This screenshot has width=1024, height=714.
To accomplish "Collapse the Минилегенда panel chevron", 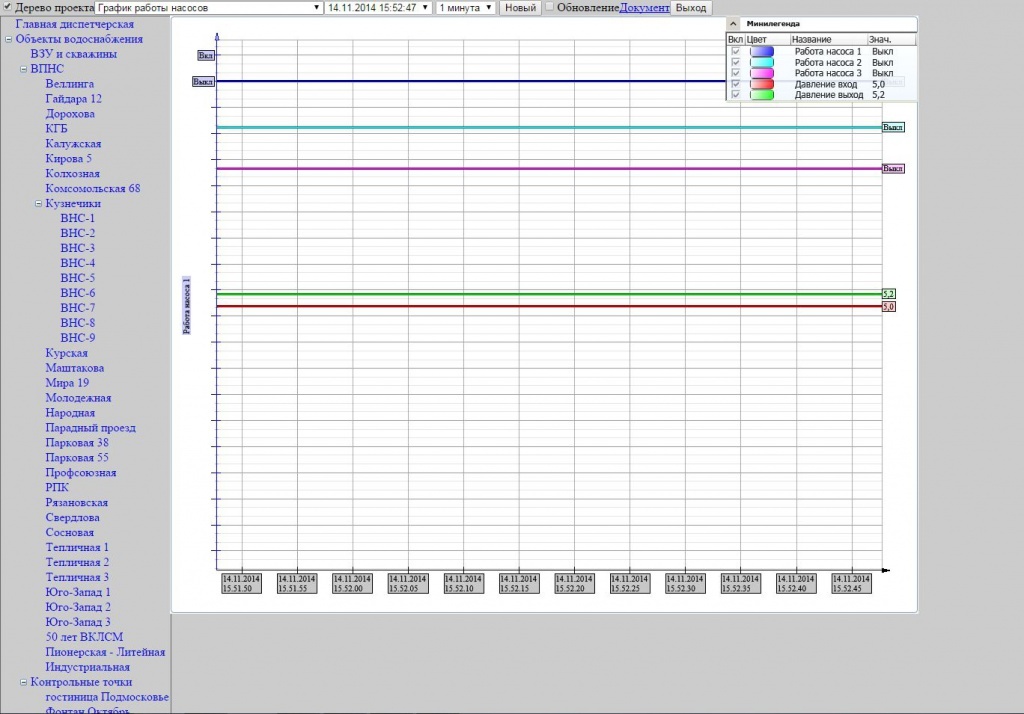I will (733, 23).
